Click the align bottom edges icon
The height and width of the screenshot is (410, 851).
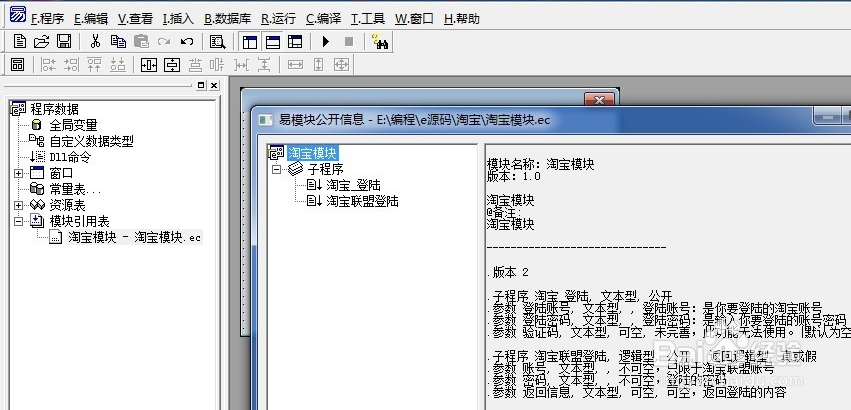tap(118, 65)
